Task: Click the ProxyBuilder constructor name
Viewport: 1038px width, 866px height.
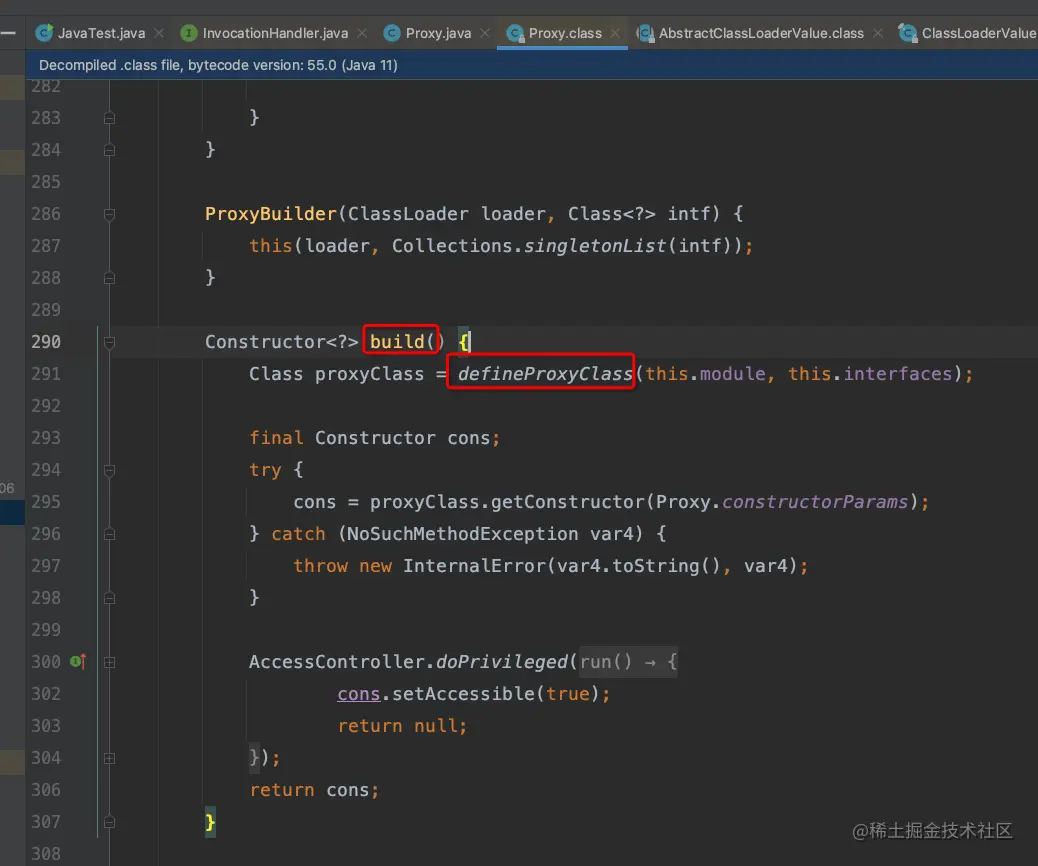Action: (x=271, y=214)
